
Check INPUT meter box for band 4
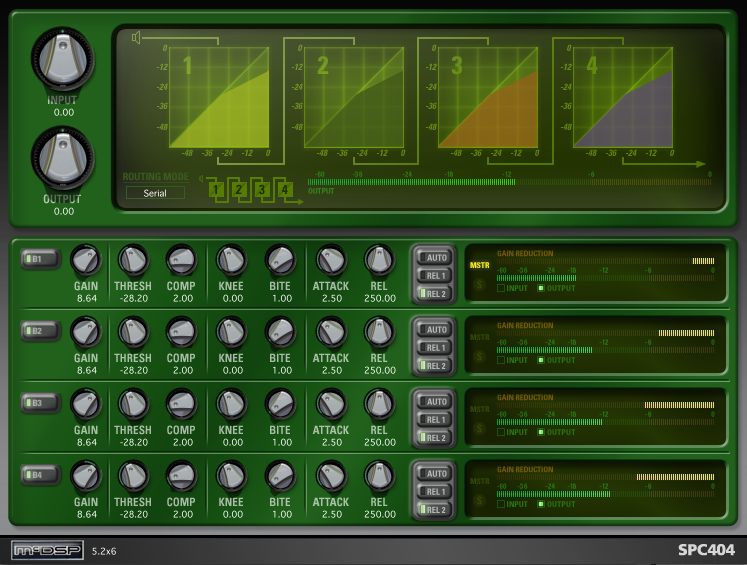(501, 504)
